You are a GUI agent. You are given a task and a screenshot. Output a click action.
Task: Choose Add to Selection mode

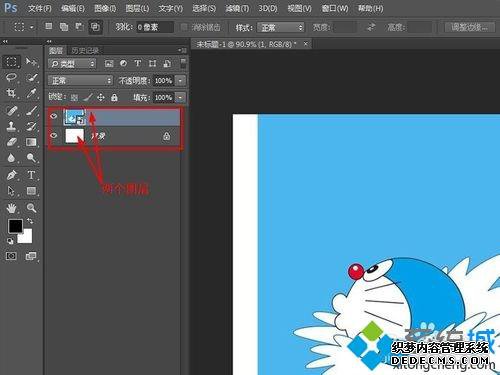click(64, 26)
